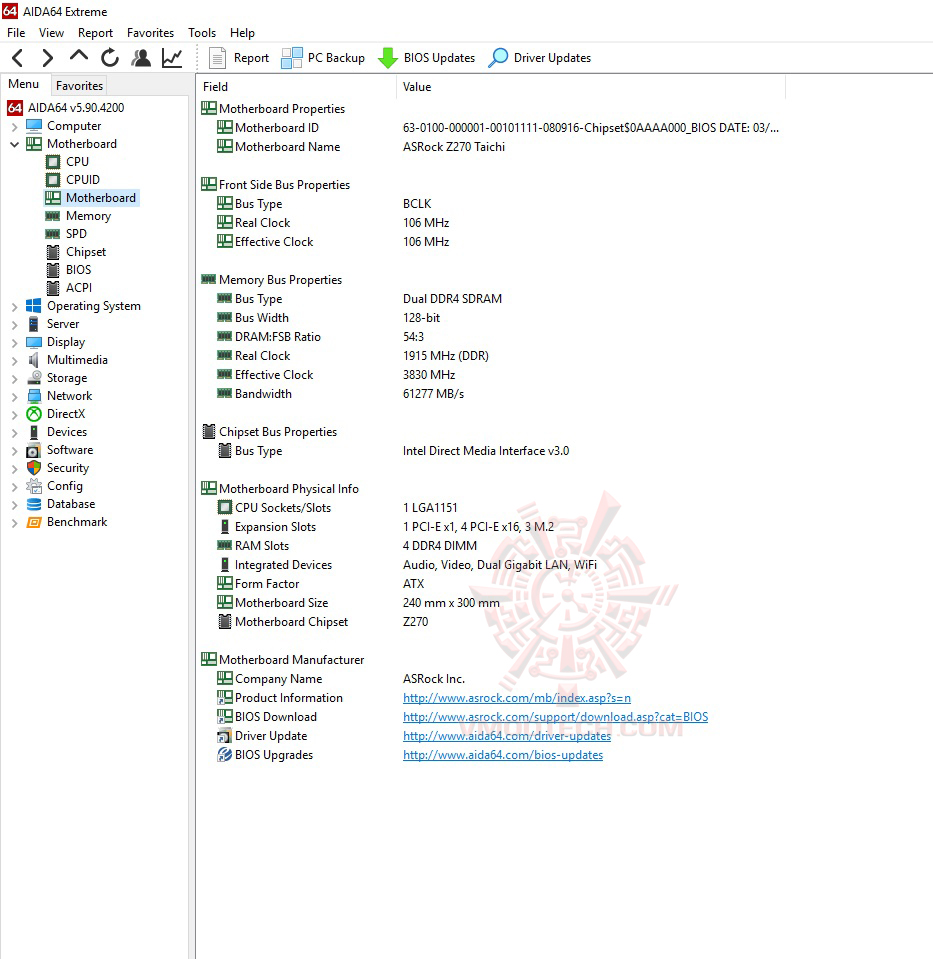This screenshot has width=933, height=959.
Task: Select the DRAM:FSB Ratio row
Action: click(x=491, y=337)
